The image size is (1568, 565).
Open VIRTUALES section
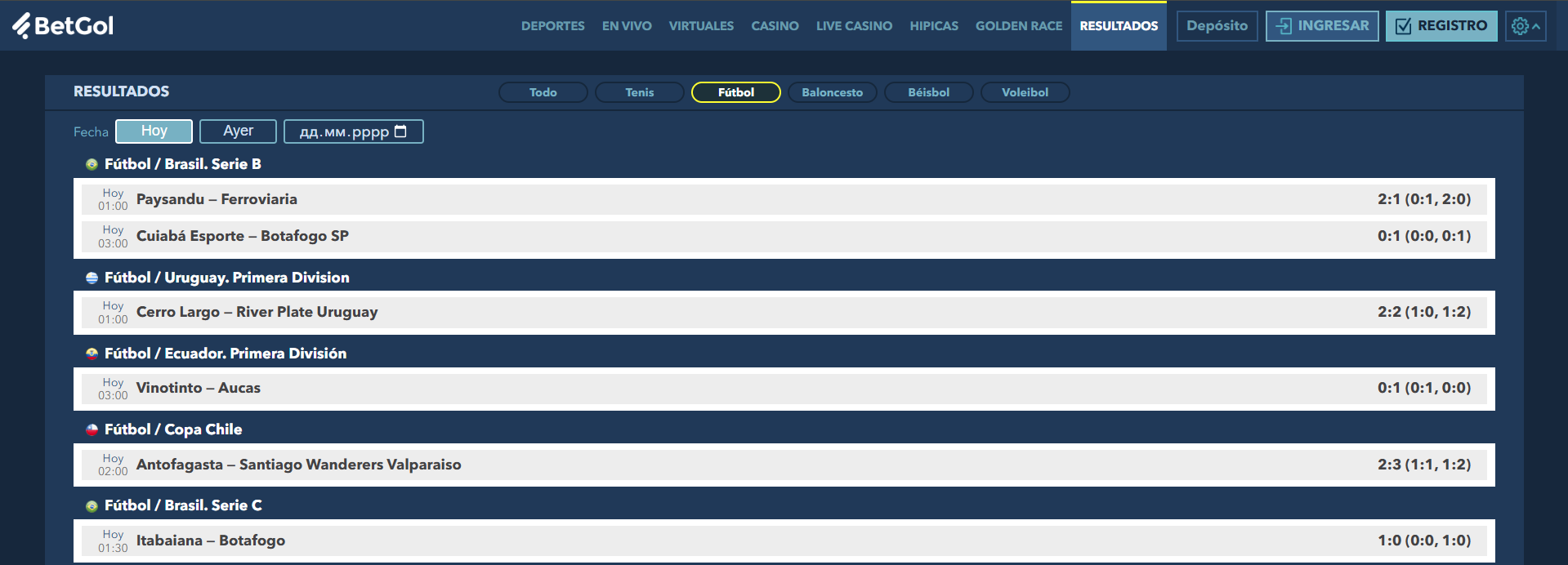(x=701, y=26)
